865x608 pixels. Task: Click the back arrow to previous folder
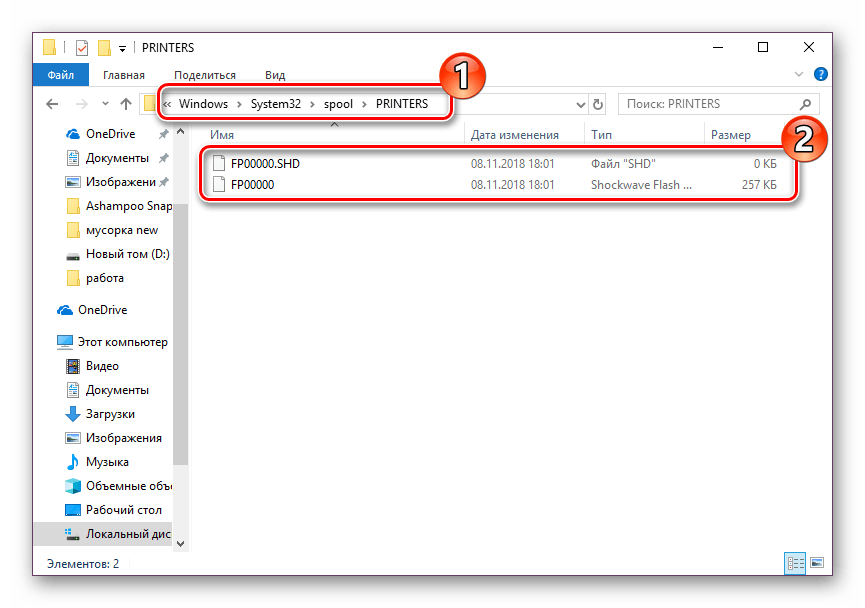point(51,103)
